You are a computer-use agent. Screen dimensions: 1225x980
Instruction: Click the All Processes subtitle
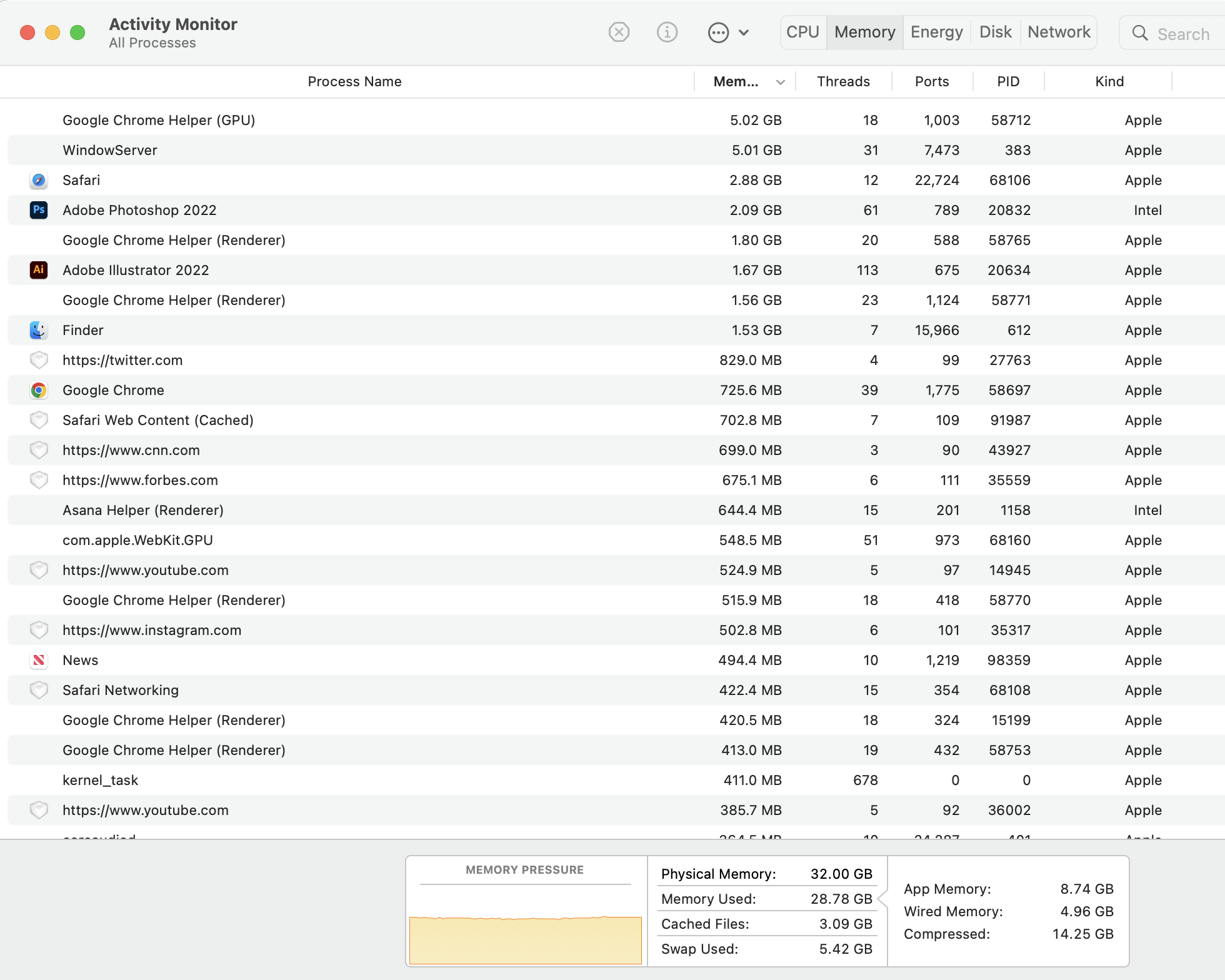[152, 43]
